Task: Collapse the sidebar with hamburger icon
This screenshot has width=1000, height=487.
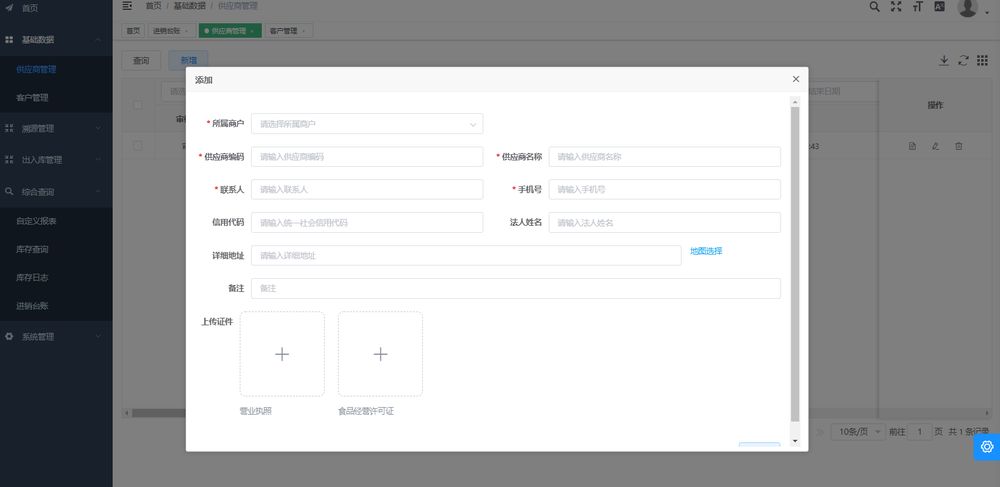Action: coord(127,6)
